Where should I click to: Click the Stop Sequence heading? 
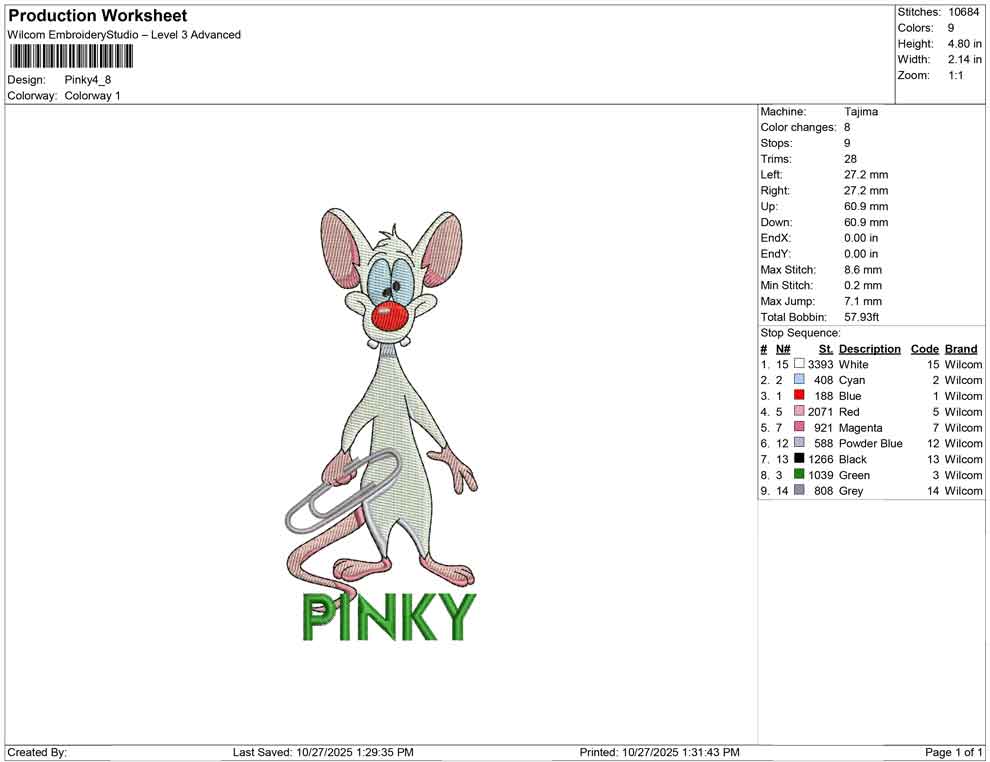[x=800, y=333]
